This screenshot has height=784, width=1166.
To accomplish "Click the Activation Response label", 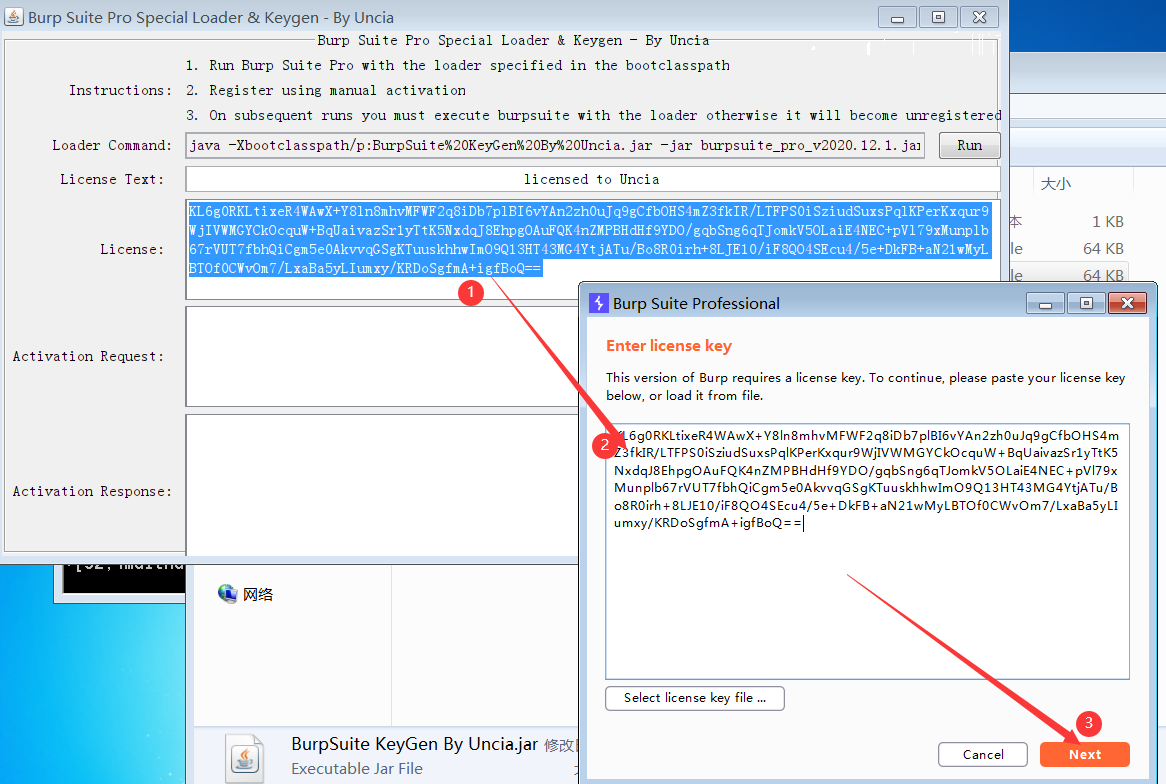I will pyautogui.click(x=91, y=491).
